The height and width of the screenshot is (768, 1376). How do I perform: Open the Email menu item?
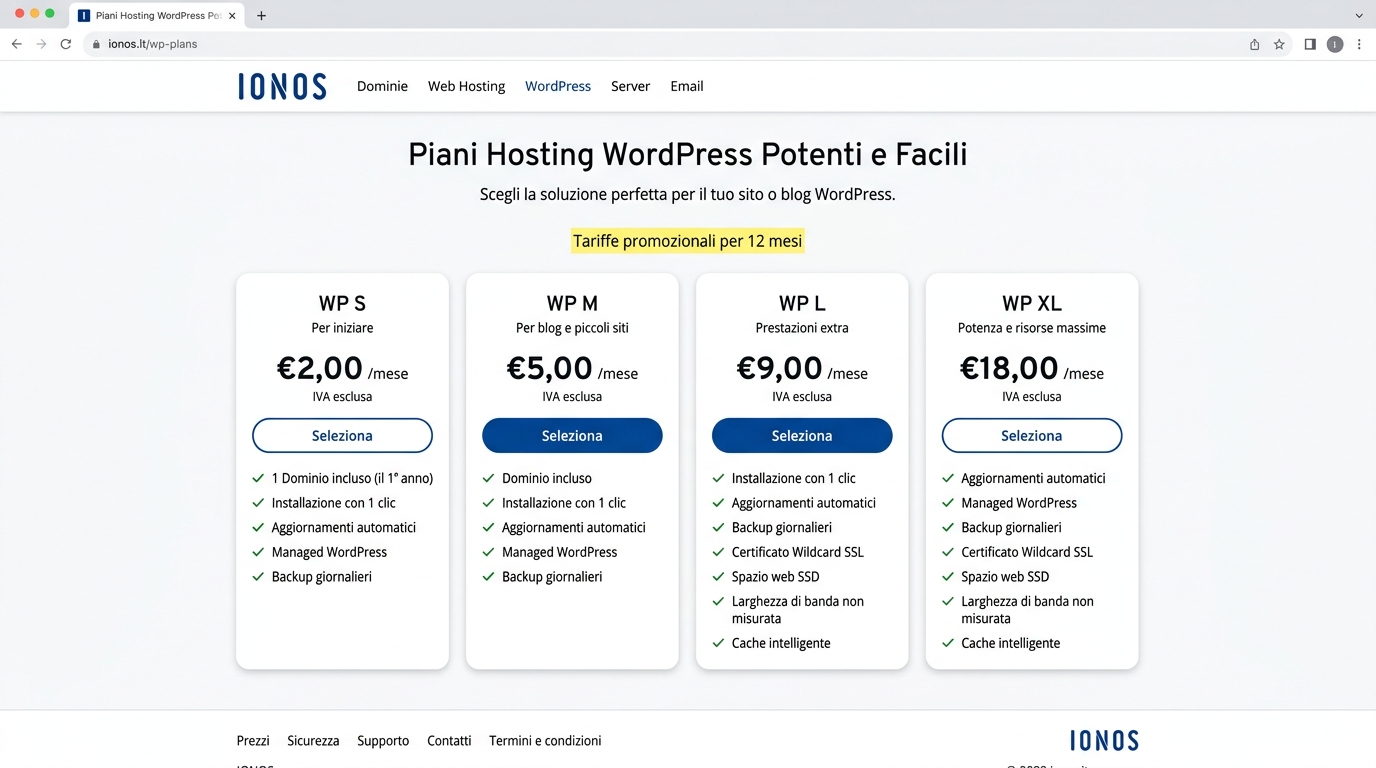click(x=687, y=86)
